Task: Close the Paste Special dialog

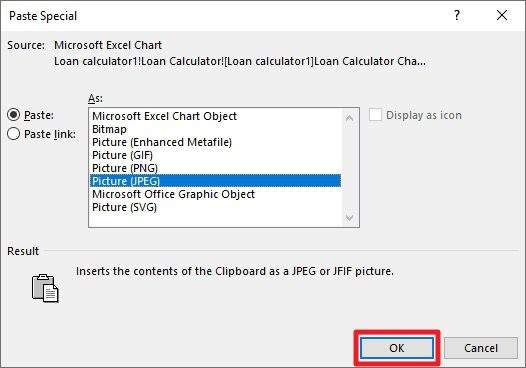Action: [502, 15]
